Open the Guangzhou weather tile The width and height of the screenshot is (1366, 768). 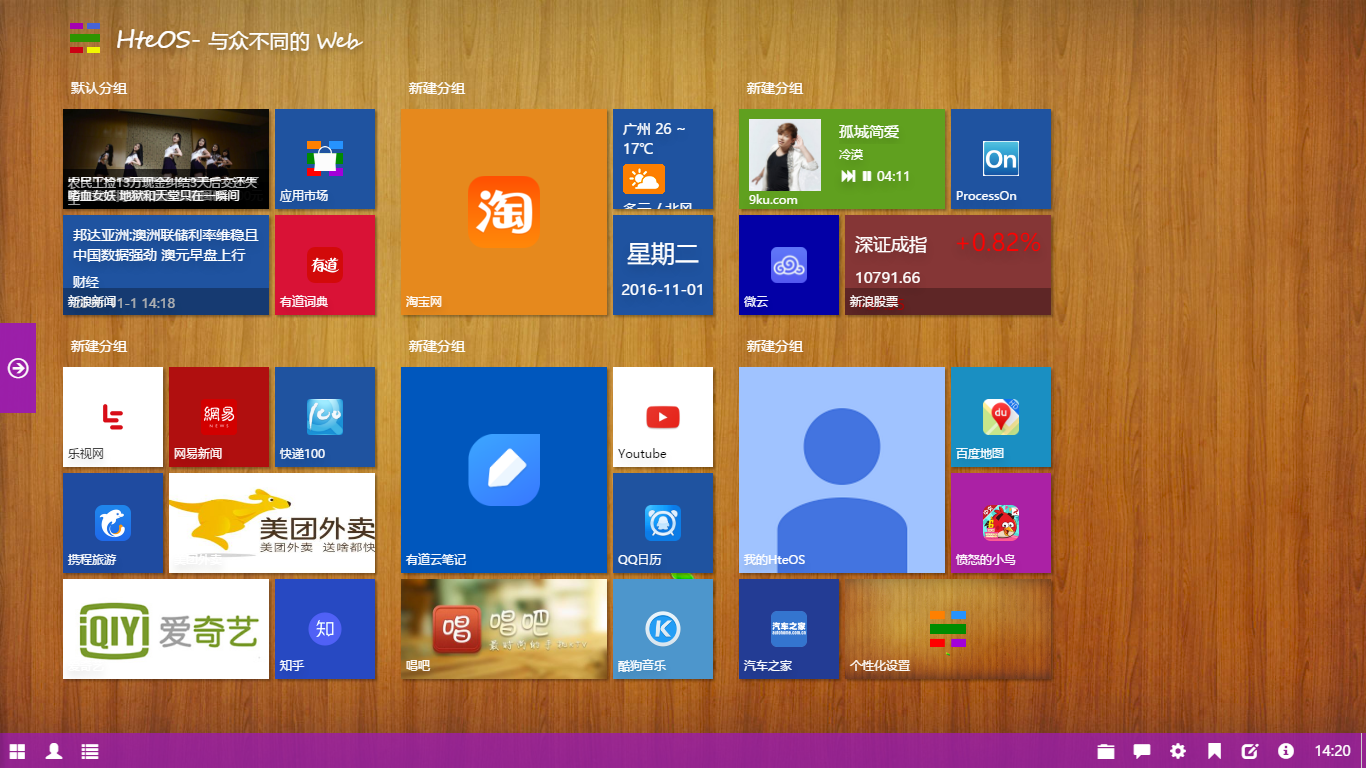tap(663, 159)
